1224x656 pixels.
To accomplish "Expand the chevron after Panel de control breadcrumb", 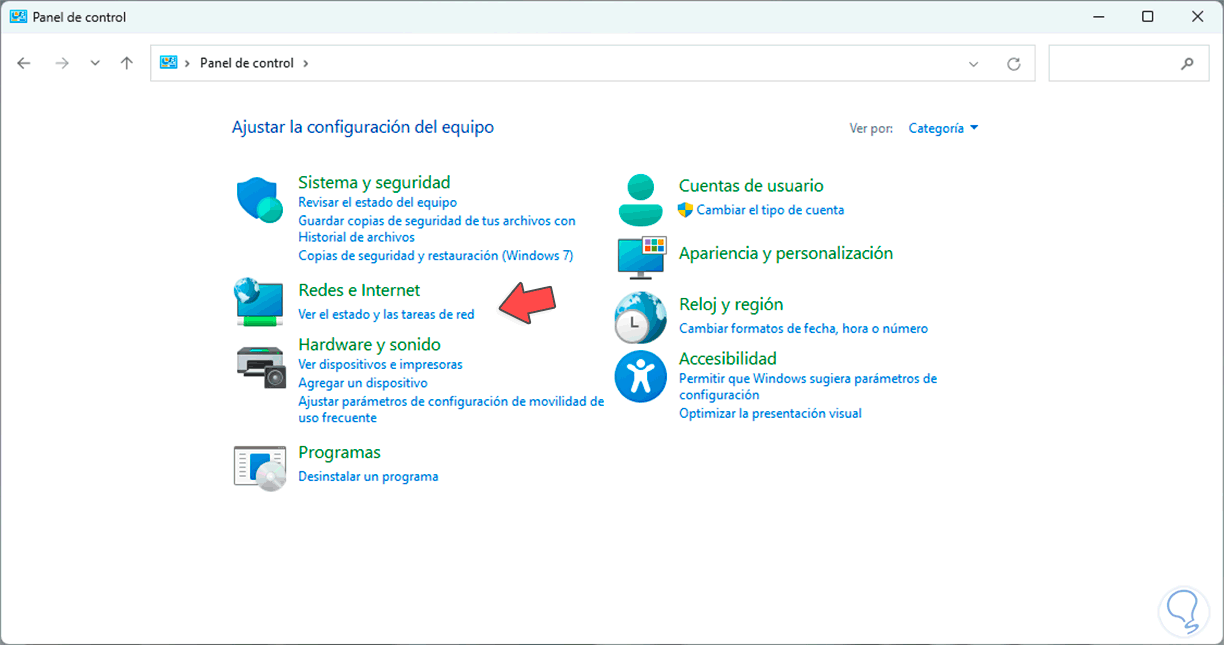I will (x=305, y=63).
